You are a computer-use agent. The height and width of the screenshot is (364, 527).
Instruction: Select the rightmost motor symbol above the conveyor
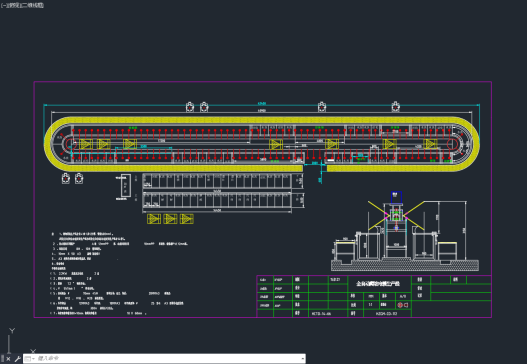coord(396,106)
